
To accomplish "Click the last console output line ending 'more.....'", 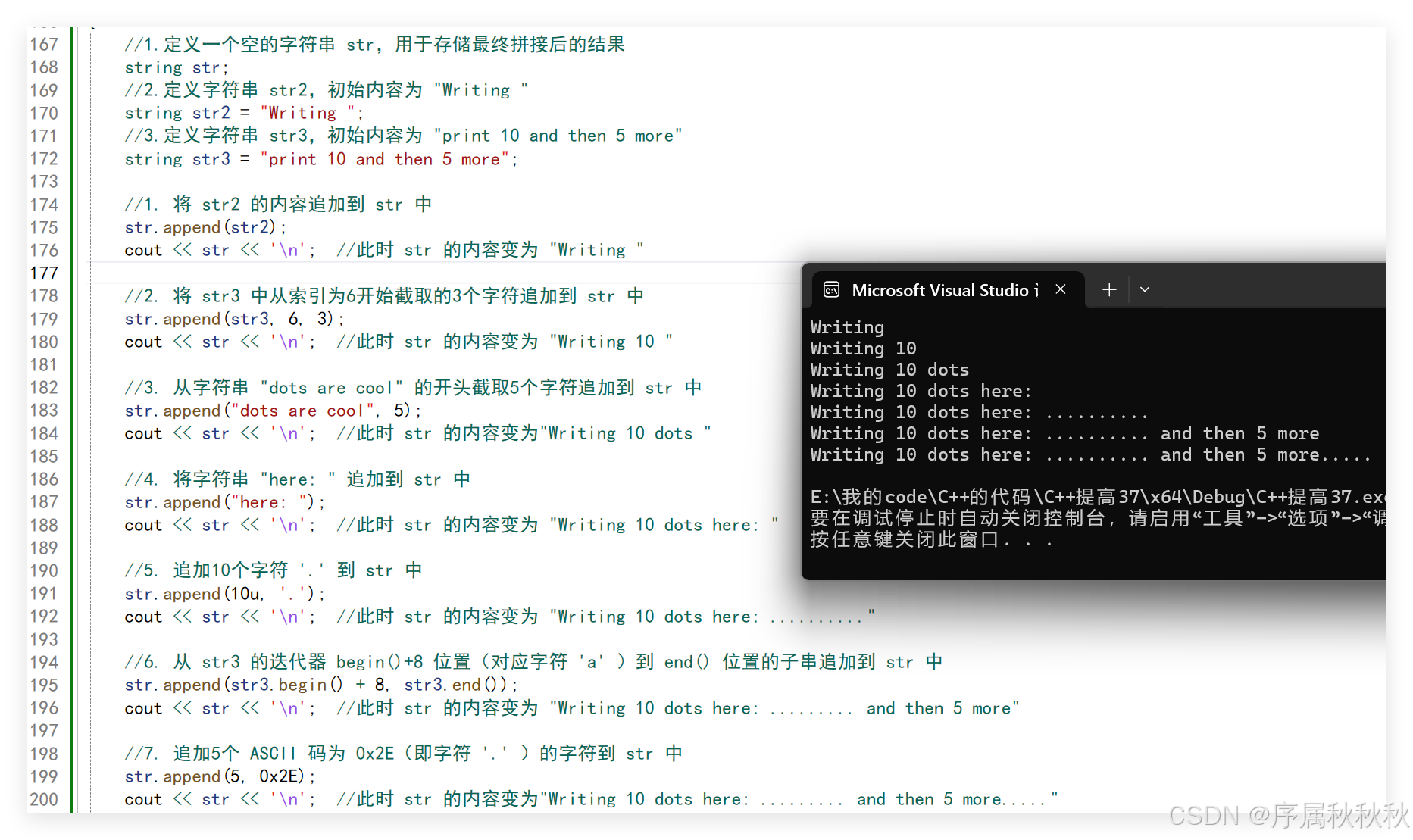I will (x=1090, y=454).
